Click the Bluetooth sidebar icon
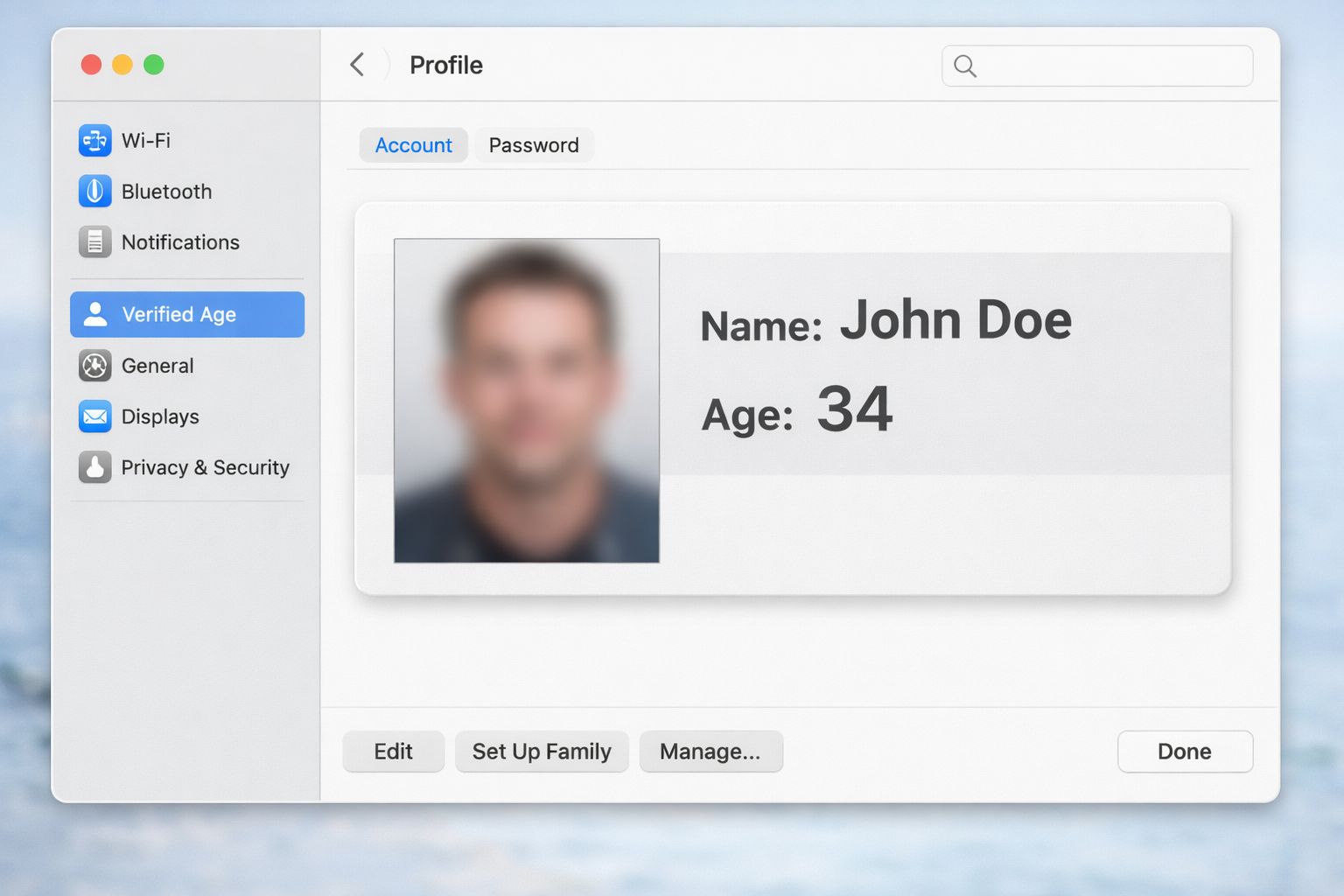 point(94,191)
